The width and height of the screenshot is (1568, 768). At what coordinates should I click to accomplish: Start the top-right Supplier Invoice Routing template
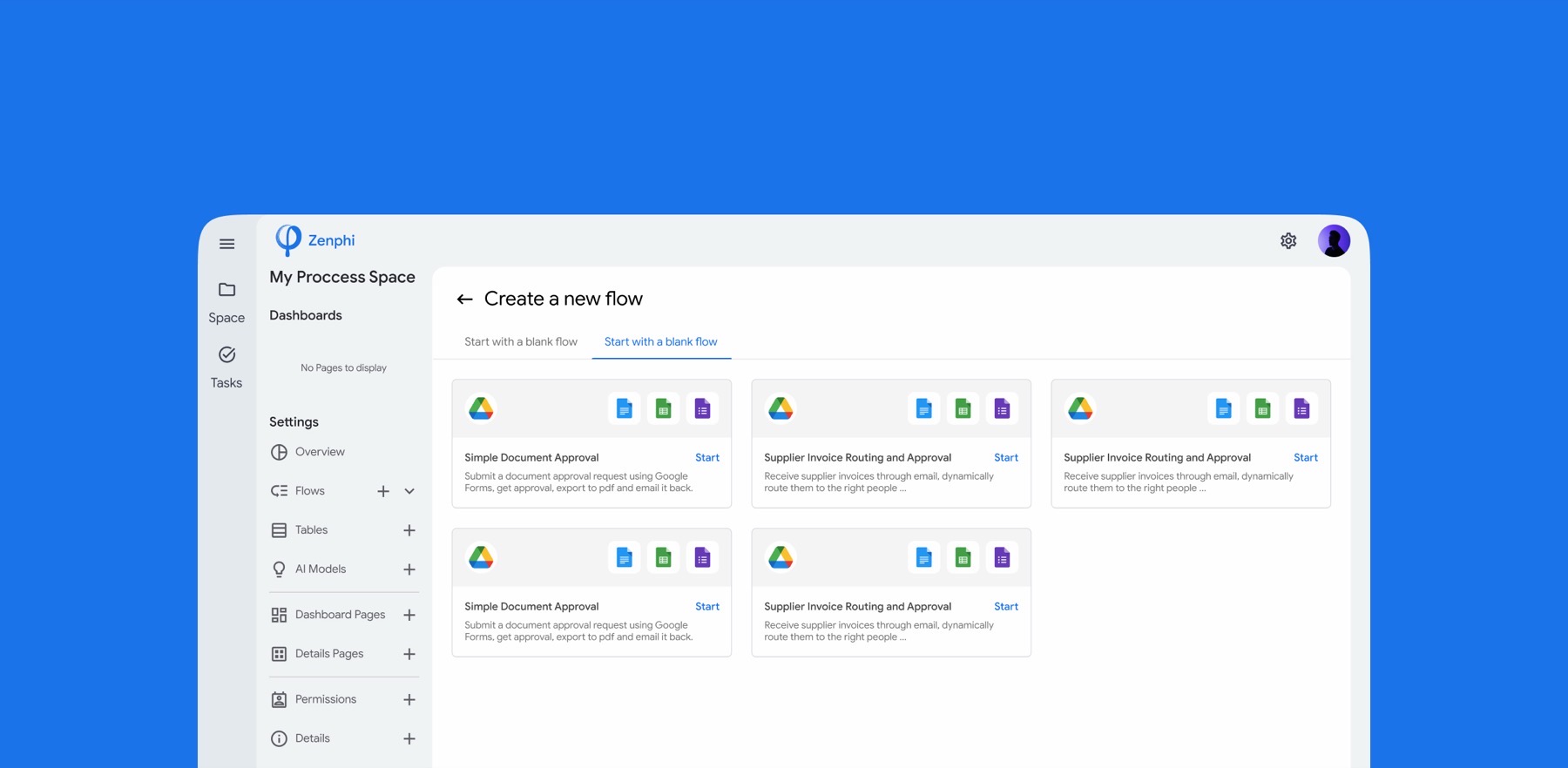coord(1306,457)
